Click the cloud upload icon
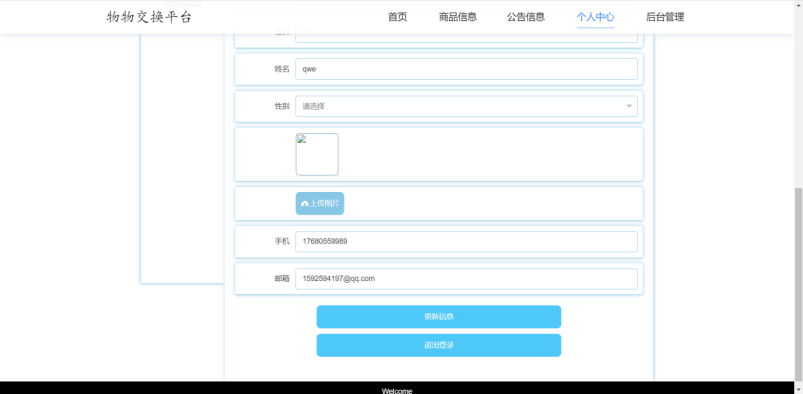This screenshot has height=394, width=803. coord(304,204)
